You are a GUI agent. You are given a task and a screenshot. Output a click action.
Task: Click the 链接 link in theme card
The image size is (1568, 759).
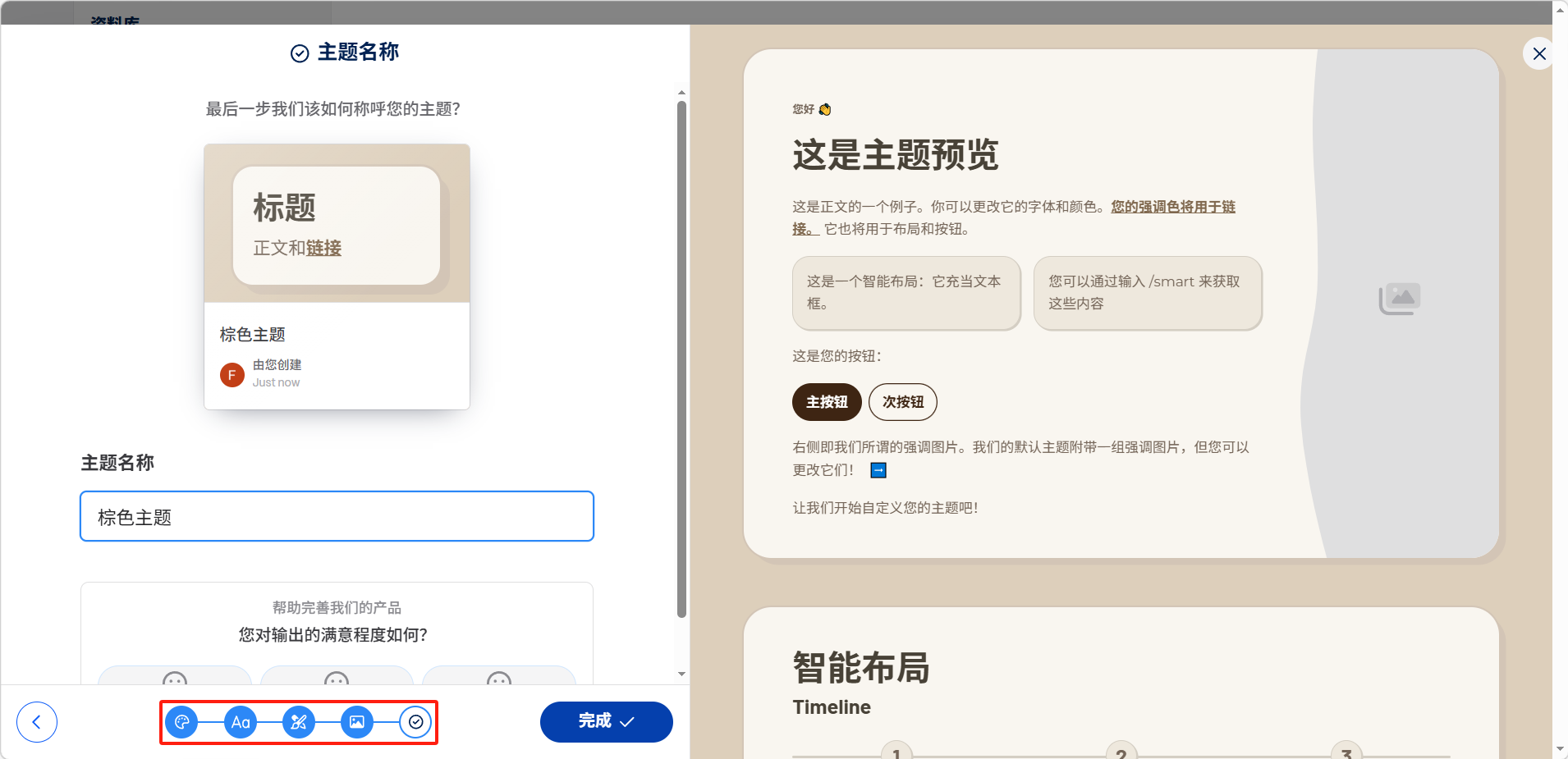323,249
